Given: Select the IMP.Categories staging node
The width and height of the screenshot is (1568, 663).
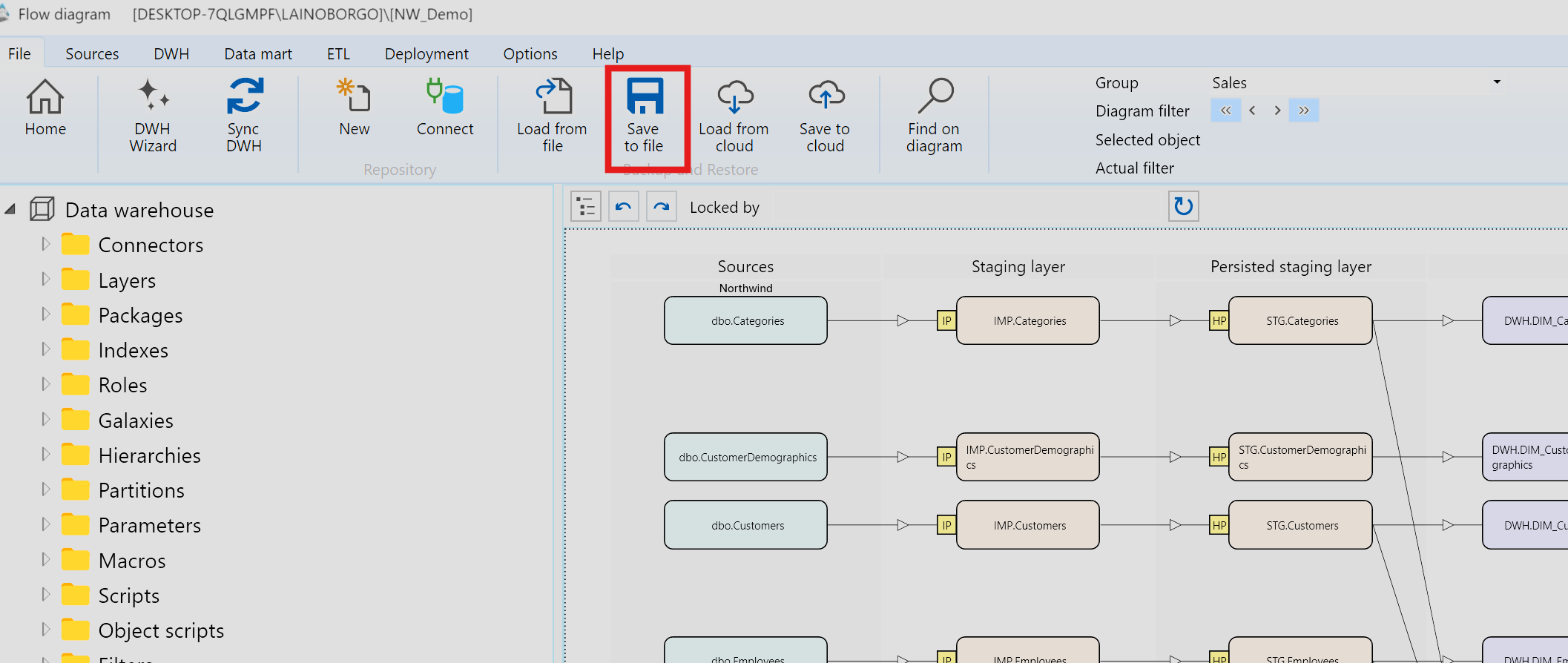Looking at the screenshot, I should pyautogui.click(x=1028, y=320).
